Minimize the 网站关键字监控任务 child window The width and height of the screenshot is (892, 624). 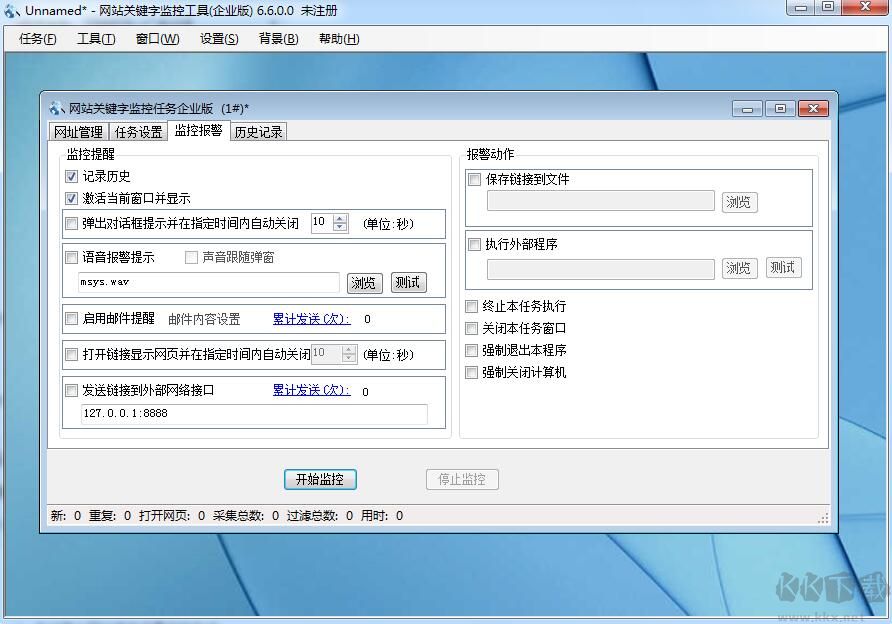click(747, 109)
